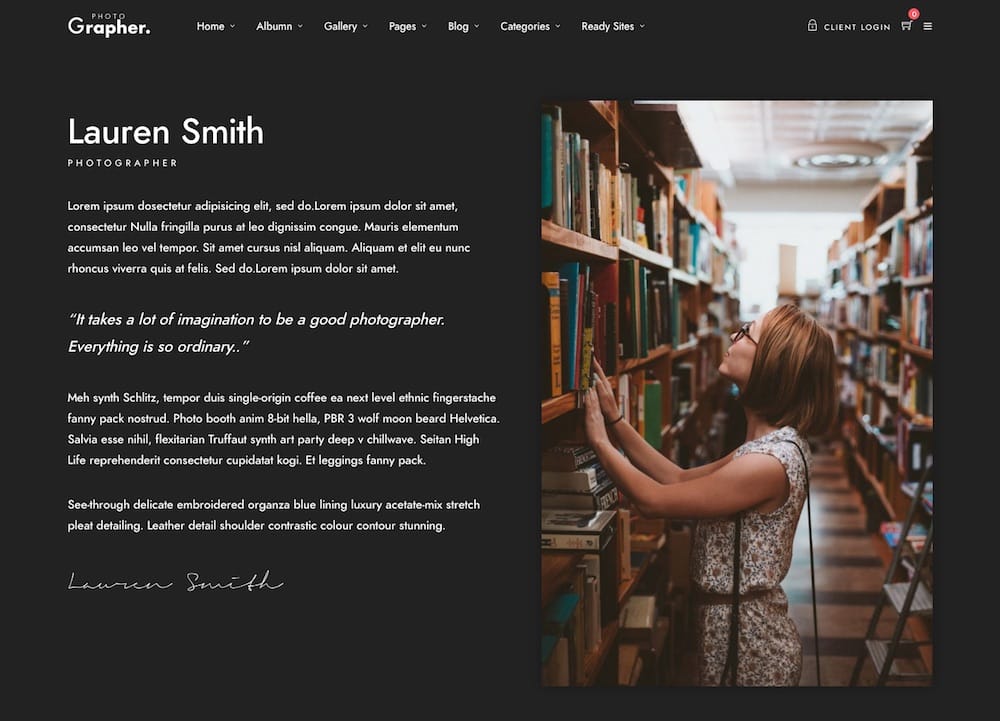Expand the Categories dropdown chevron
Image resolution: width=1000 pixels, height=721 pixels.
[x=557, y=26]
